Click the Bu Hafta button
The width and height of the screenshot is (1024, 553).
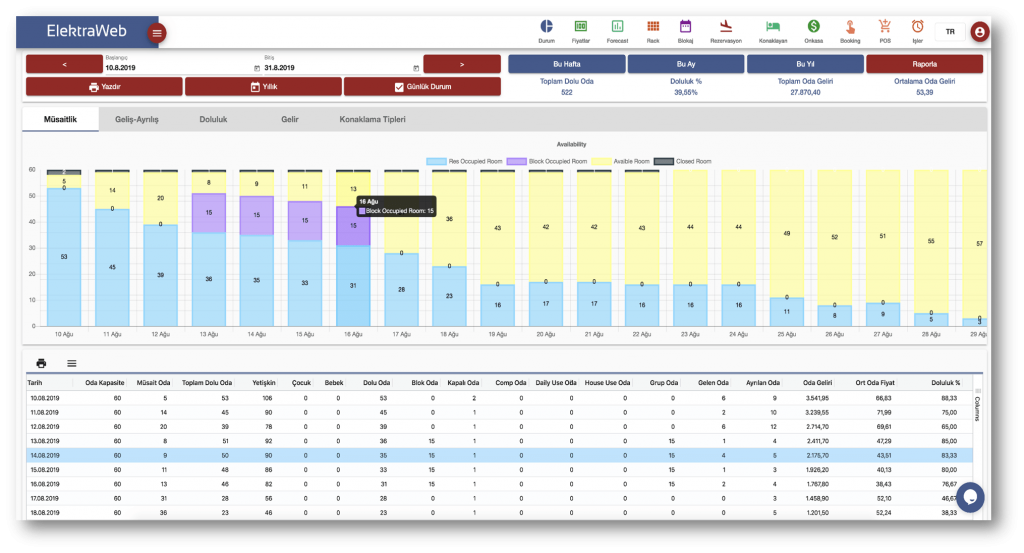tap(567, 64)
